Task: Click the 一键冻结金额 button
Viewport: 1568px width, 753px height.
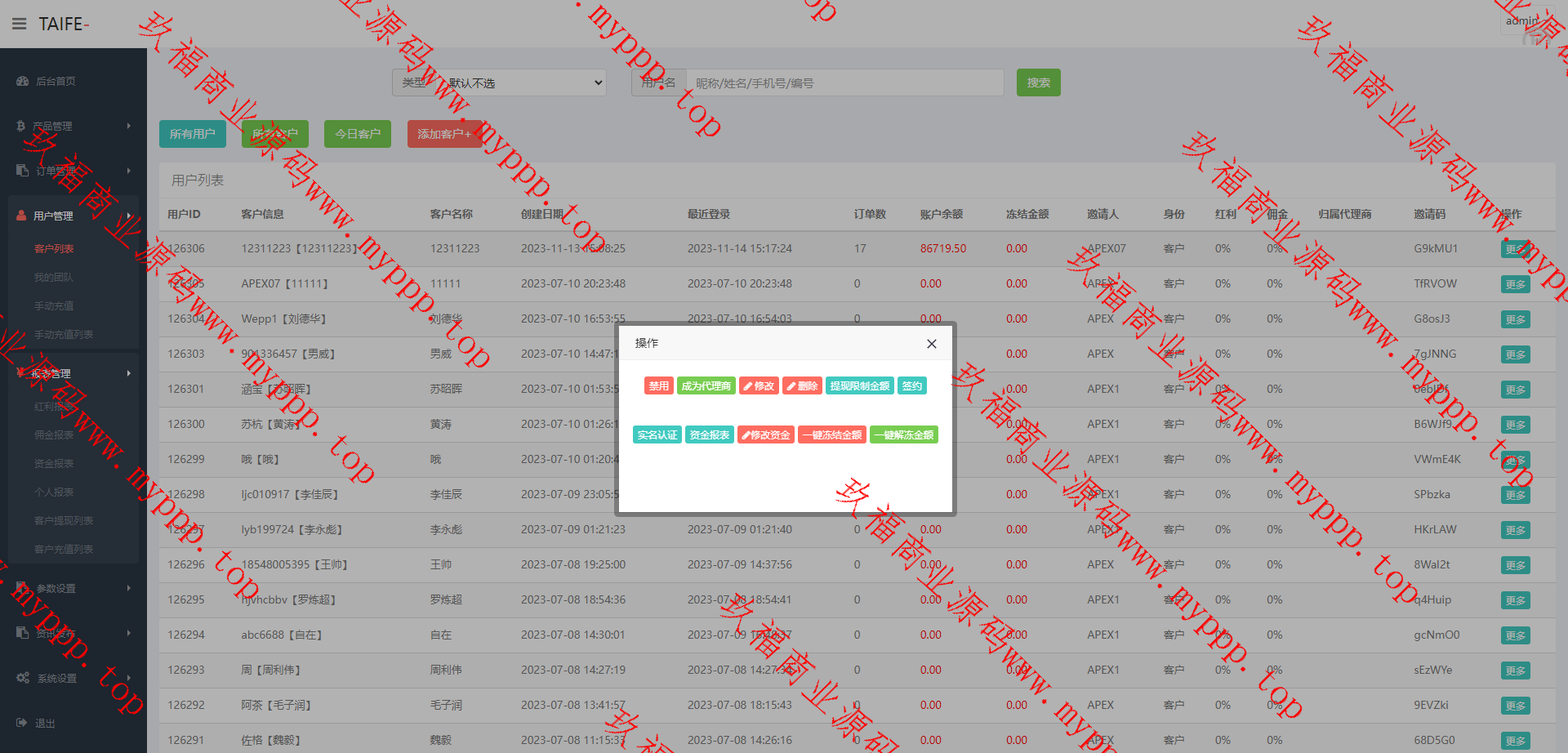Action: tap(831, 435)
